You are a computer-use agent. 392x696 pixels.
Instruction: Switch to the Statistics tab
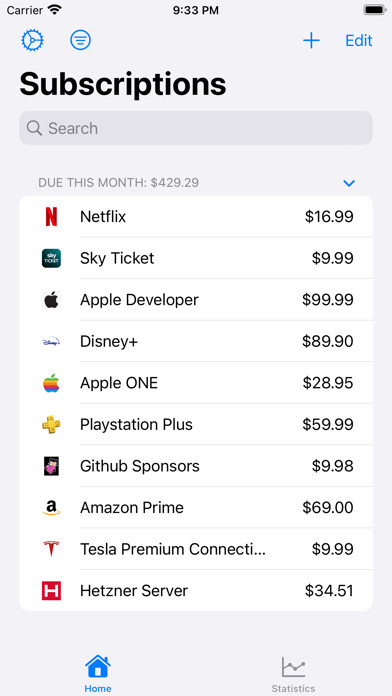pos(293,674)
